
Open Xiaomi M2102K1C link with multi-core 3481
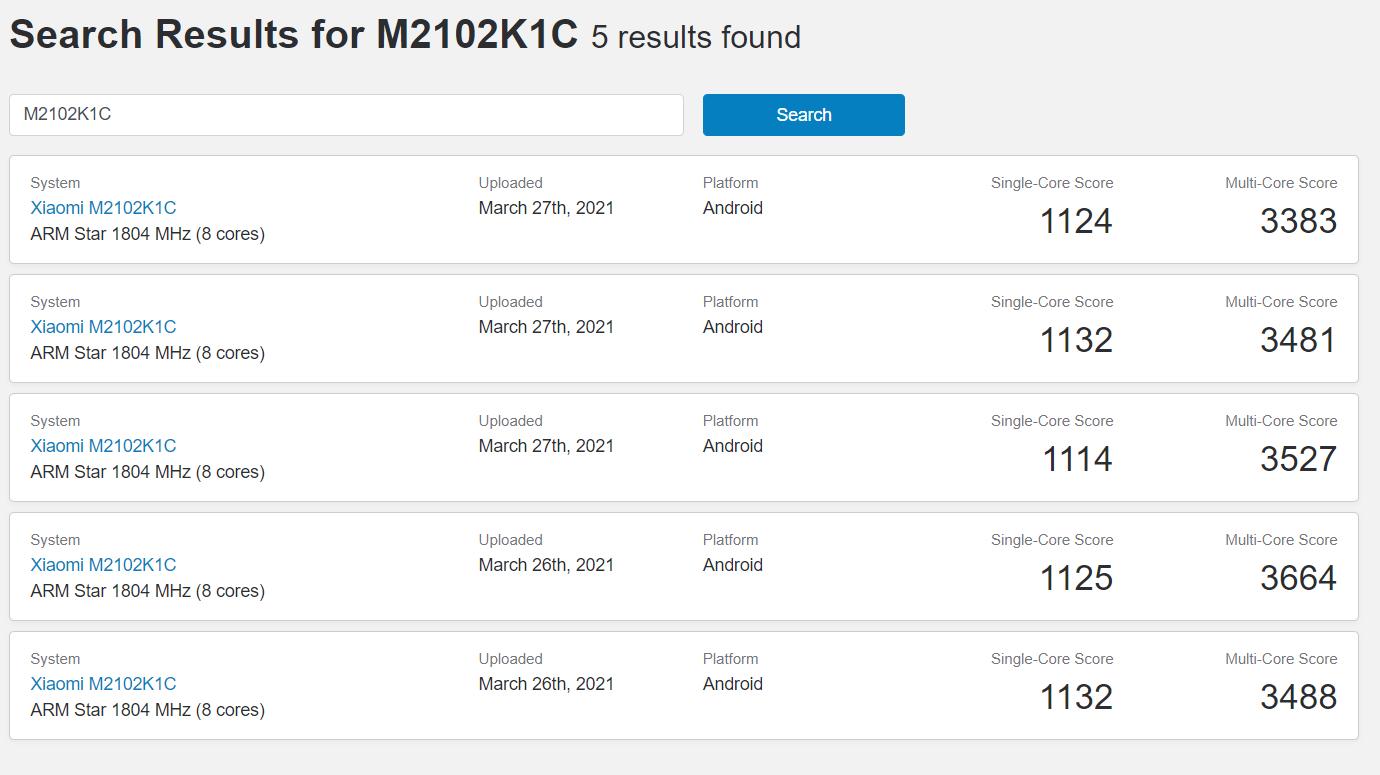point(103,327)
